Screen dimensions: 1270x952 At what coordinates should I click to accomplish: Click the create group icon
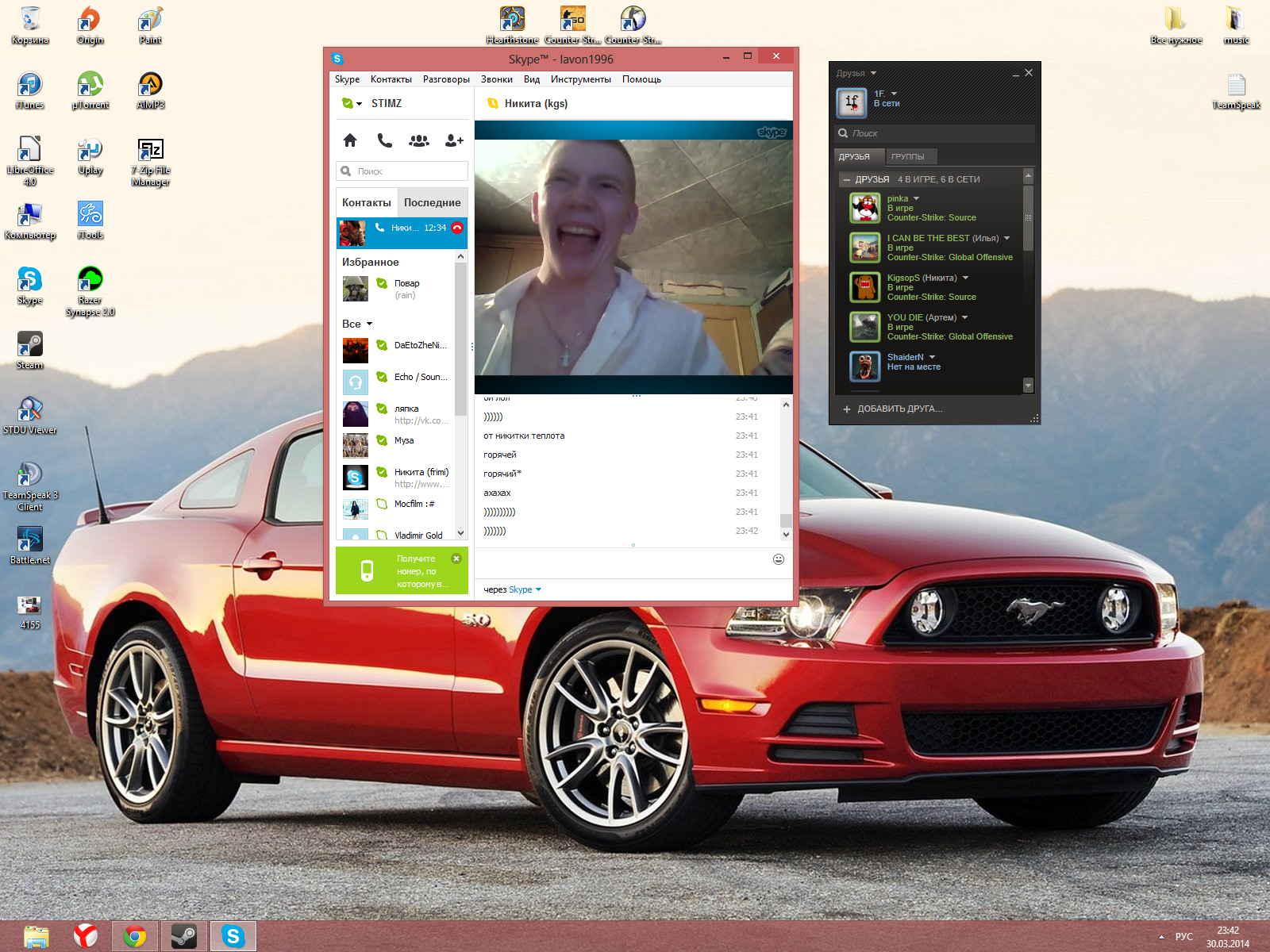tap(419, 140)
